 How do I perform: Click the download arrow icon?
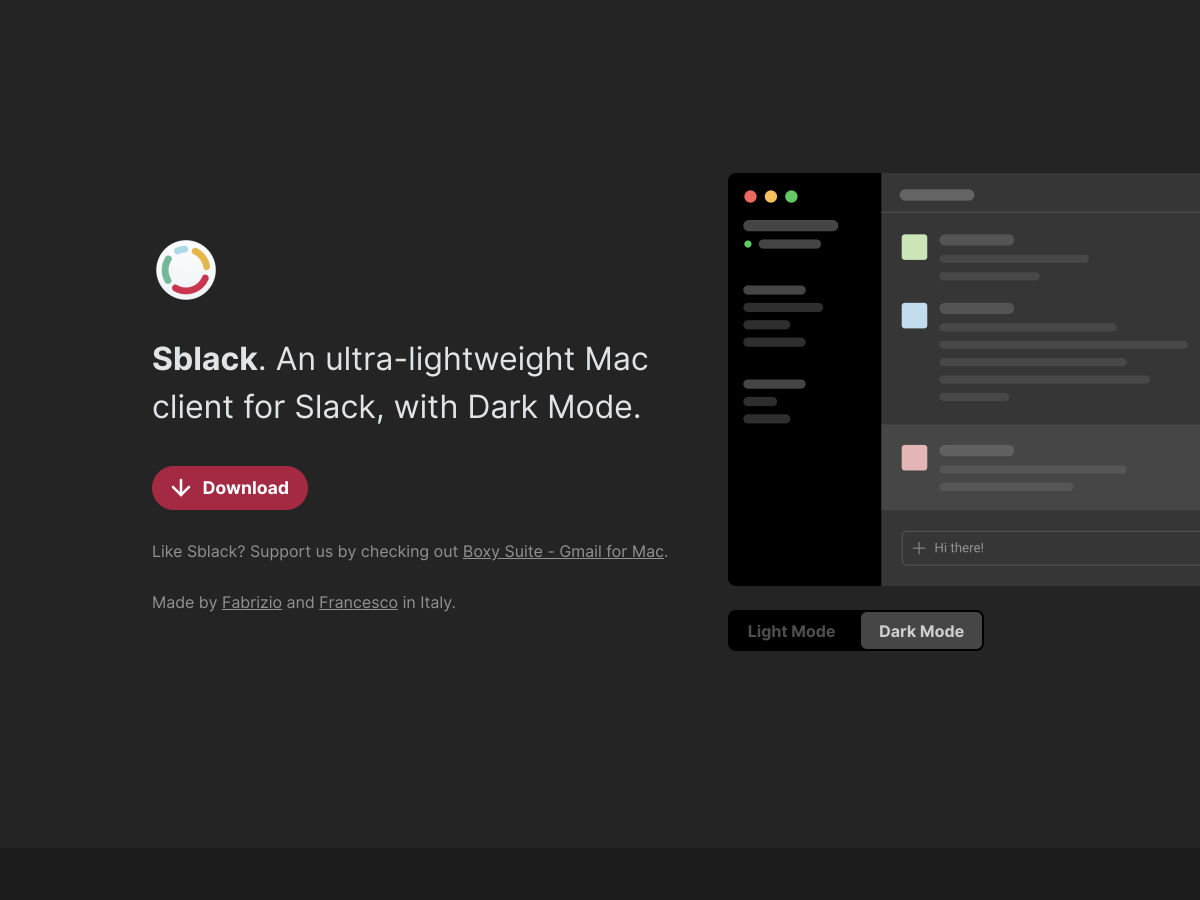coord(181,488)
